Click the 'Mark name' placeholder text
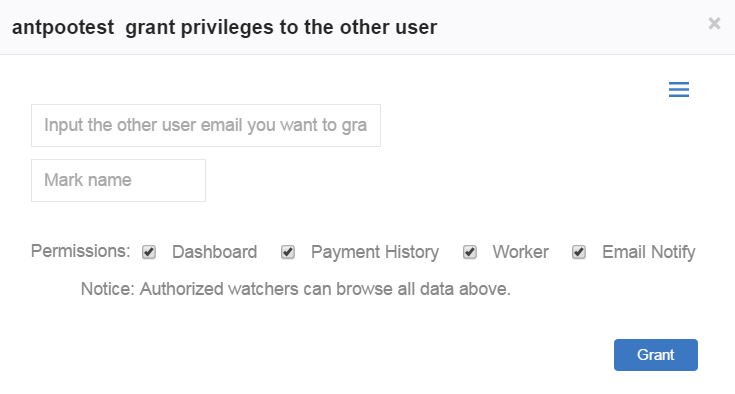 coord(88,180)
